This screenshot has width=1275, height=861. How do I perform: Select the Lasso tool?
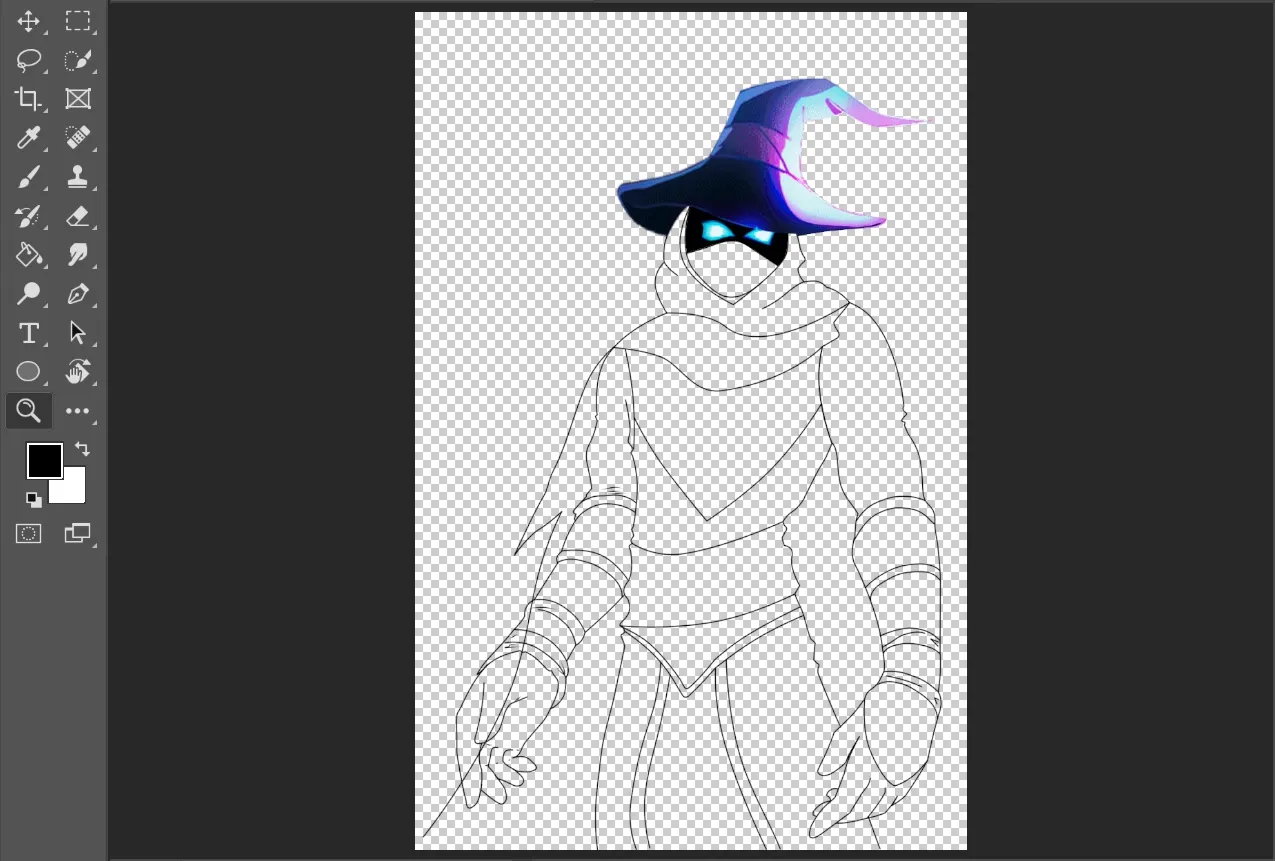tap(28, 60)
